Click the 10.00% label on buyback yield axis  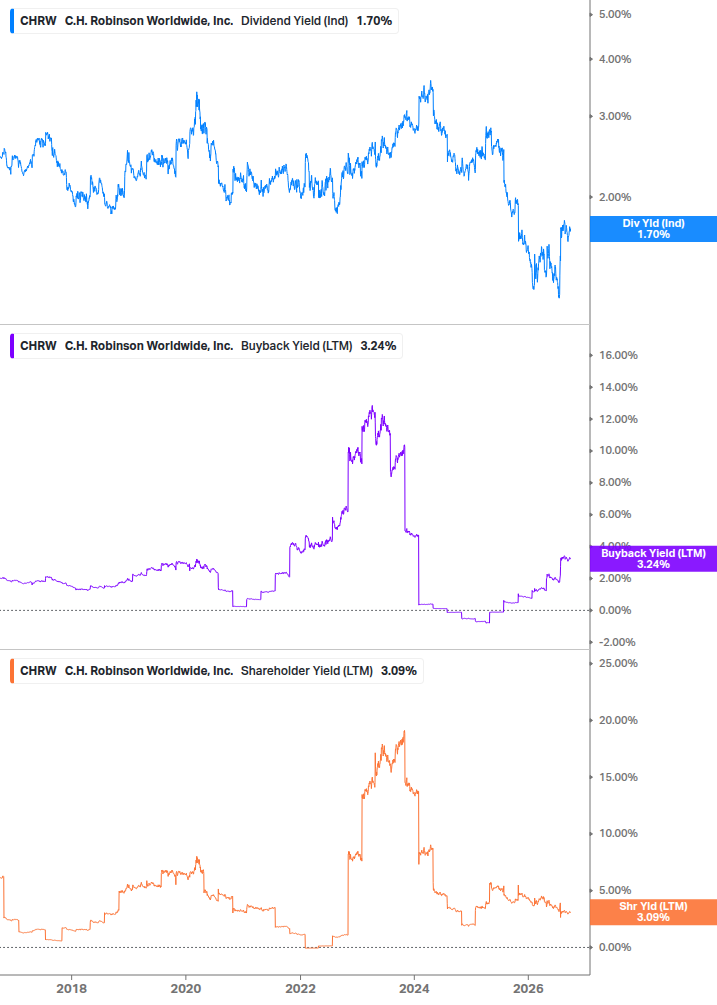click(x=618, y=451)
